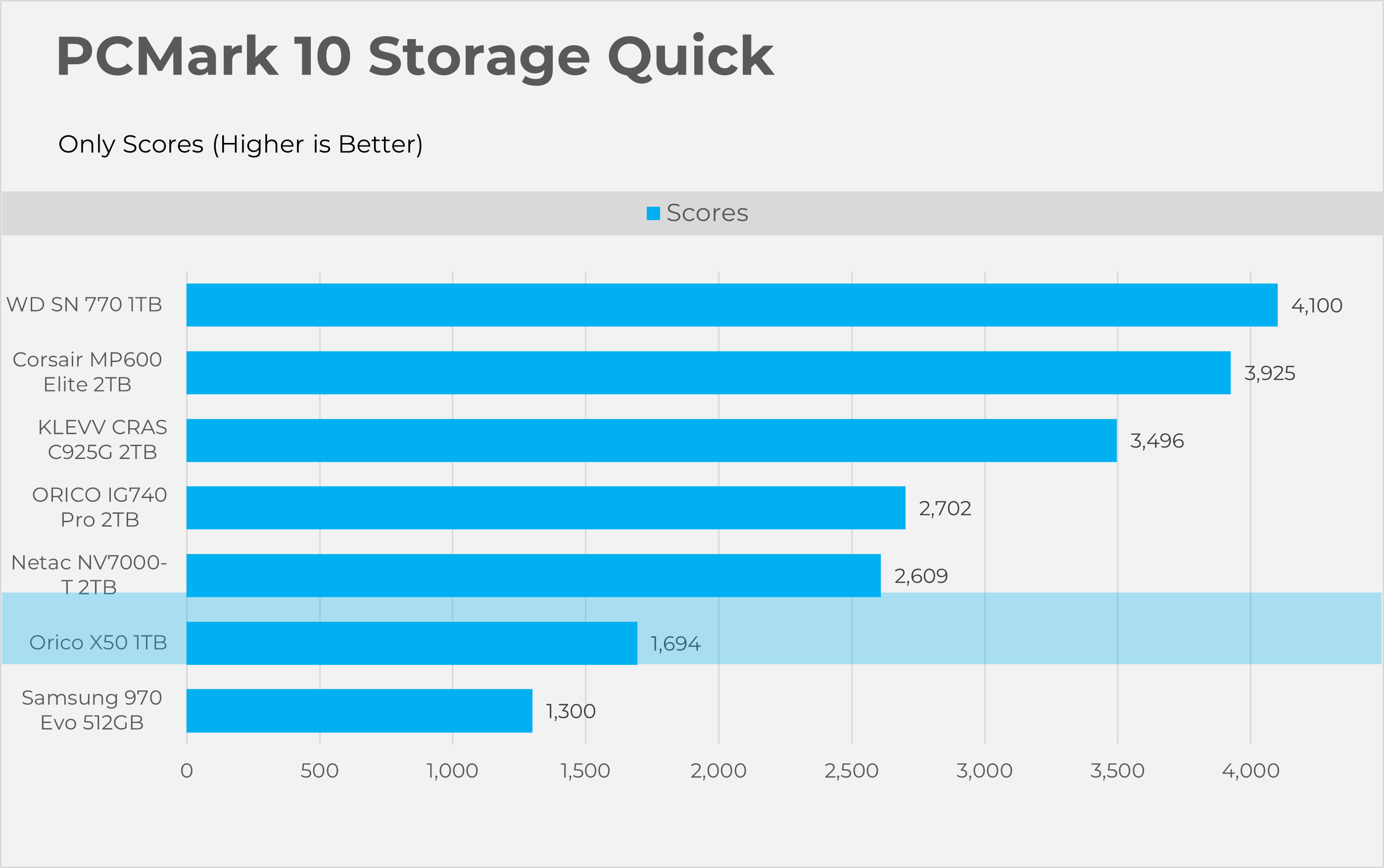Click the 1,694 data label
This screenshot has height=868, width=1384.
point(675,643)
